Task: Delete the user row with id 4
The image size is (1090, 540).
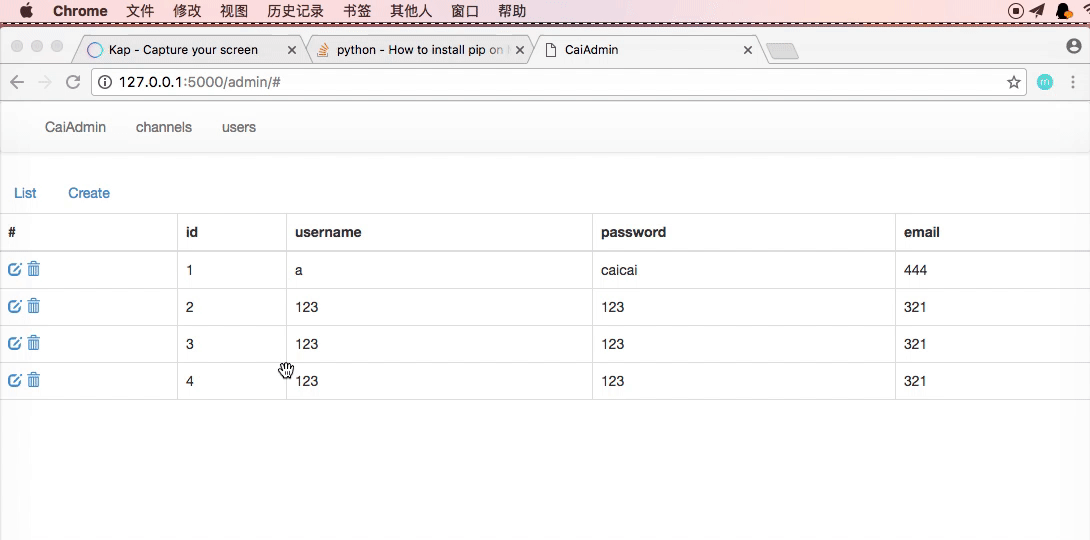Action: coord(33,379)
